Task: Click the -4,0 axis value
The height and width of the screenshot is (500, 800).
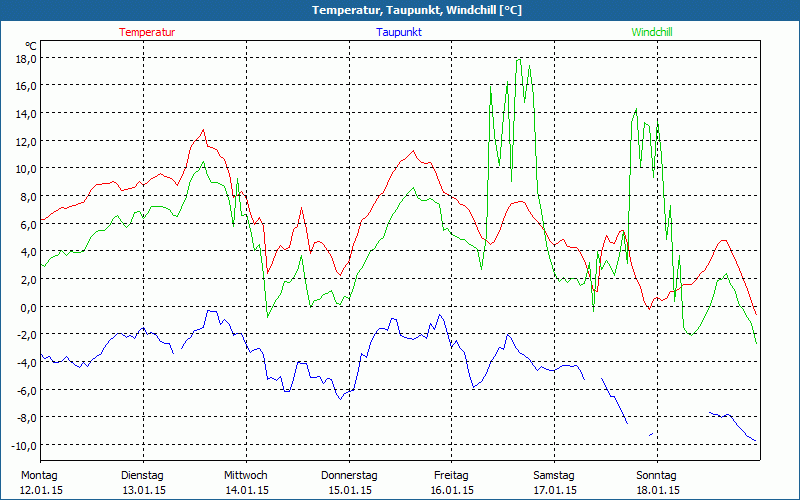Action: (x=26, y=363)
